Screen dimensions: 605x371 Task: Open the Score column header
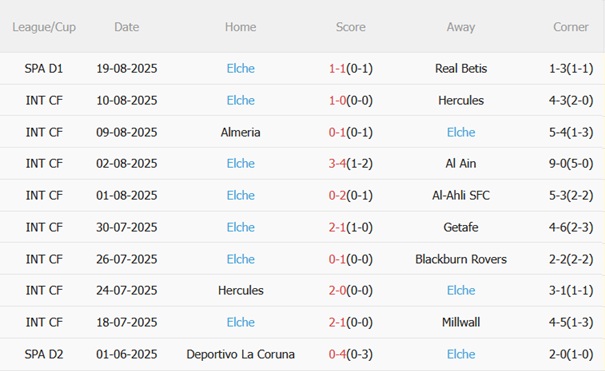point(350,27)
